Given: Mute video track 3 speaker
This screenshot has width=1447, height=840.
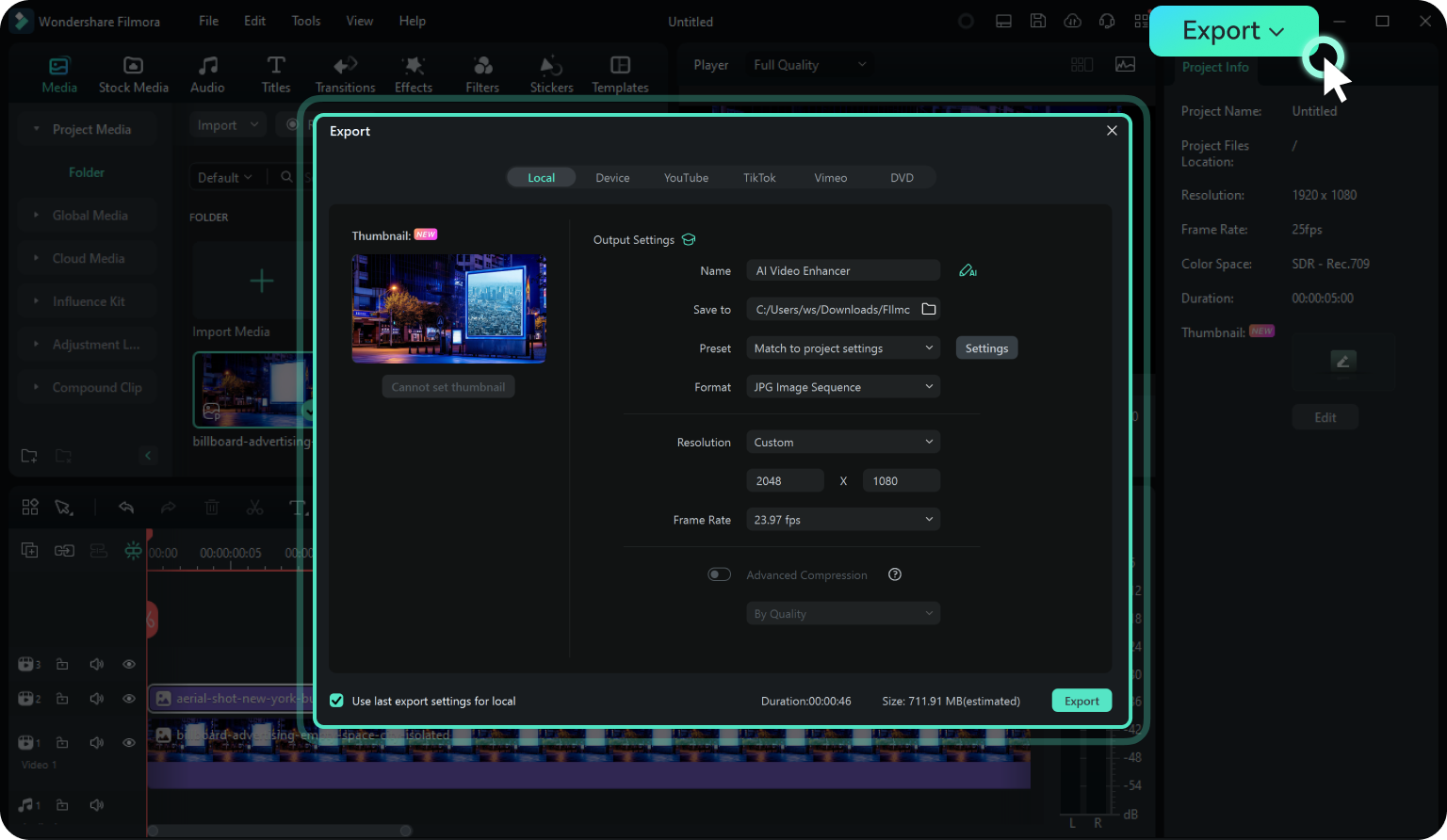Looking at the screenshot, I should [x=96, y=664].
